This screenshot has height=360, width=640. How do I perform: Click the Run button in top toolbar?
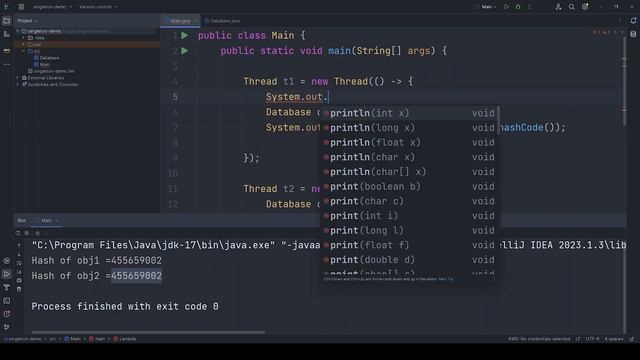pyautogui.click(x=507, y=7)
